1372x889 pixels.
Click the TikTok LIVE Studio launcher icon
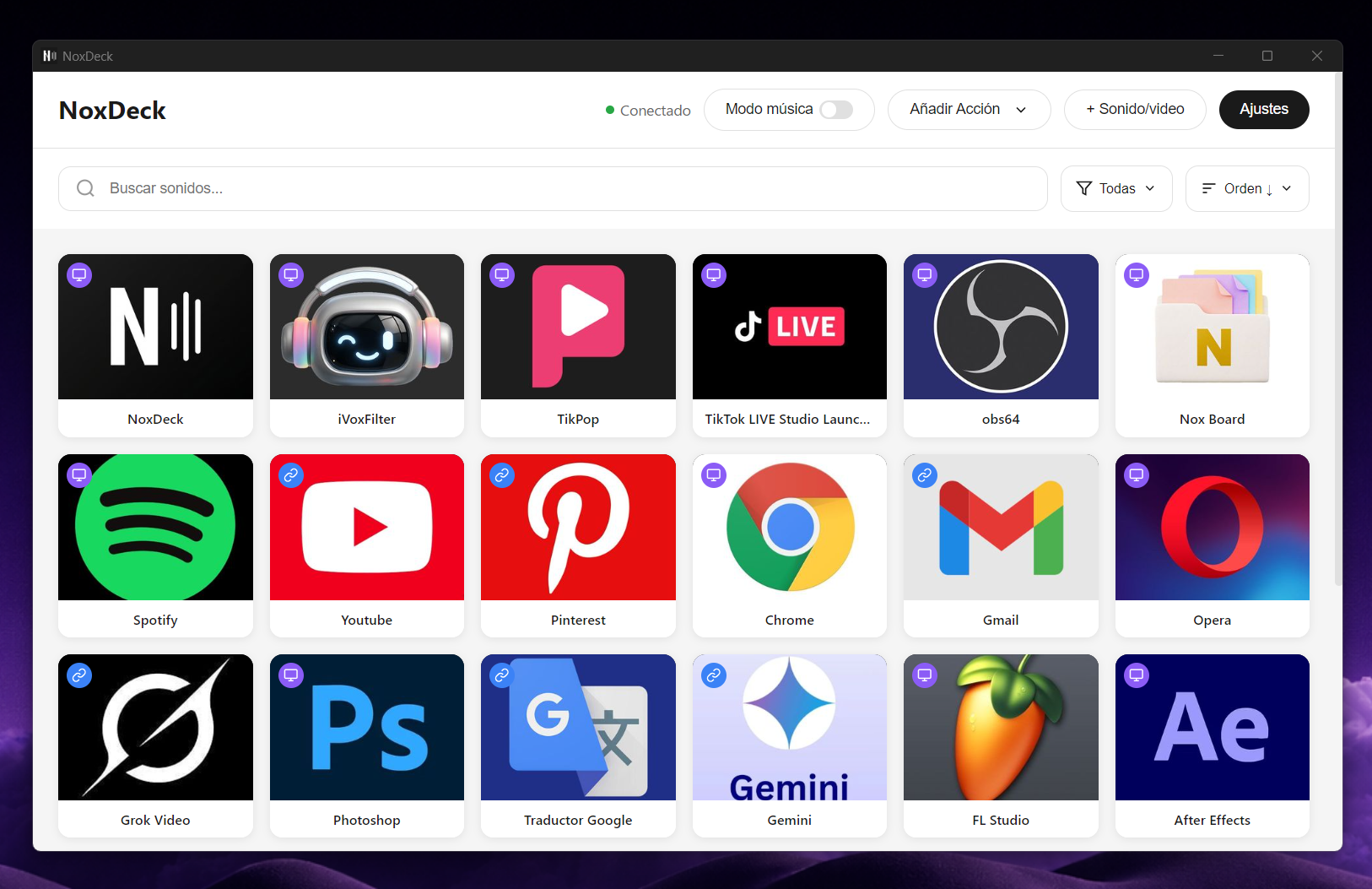[789, 328]
